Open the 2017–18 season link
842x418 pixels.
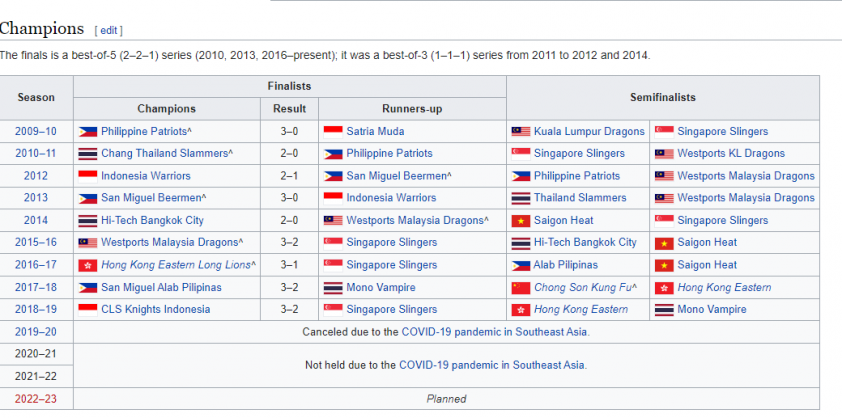click(35, 288)
